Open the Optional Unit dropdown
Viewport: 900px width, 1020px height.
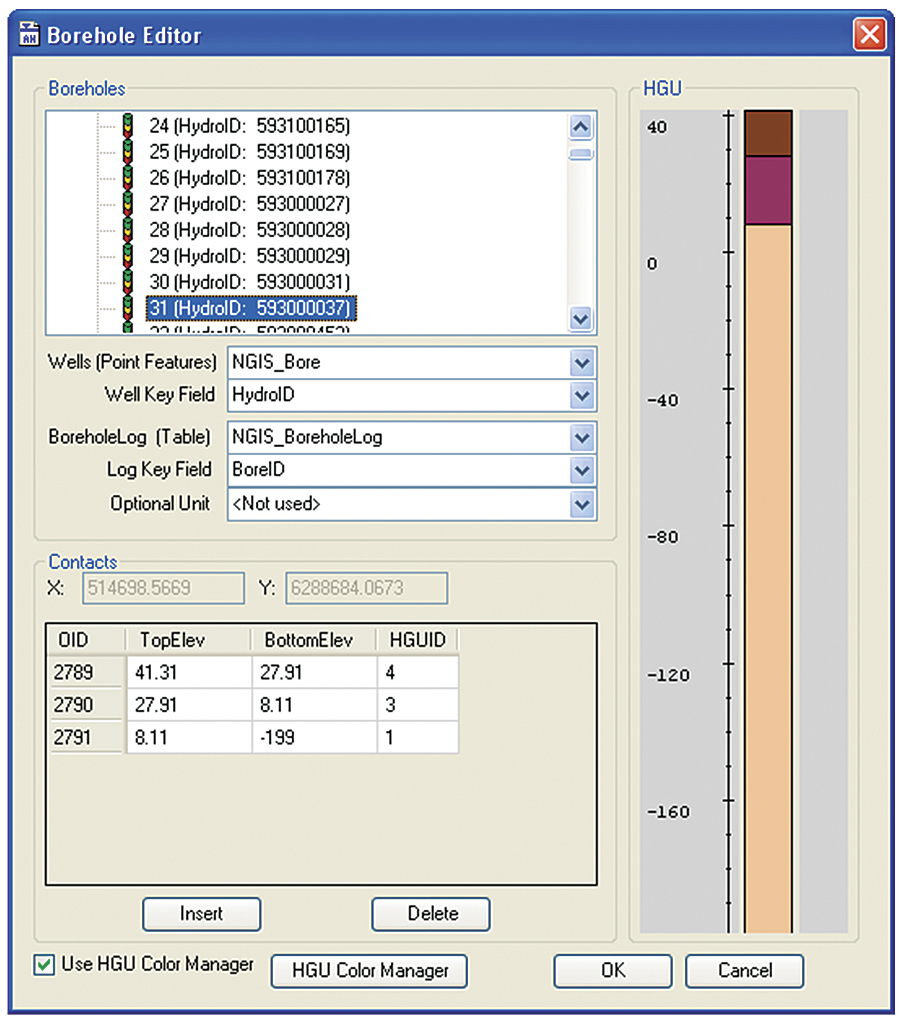pyautogui.click(x=582, y=504)
